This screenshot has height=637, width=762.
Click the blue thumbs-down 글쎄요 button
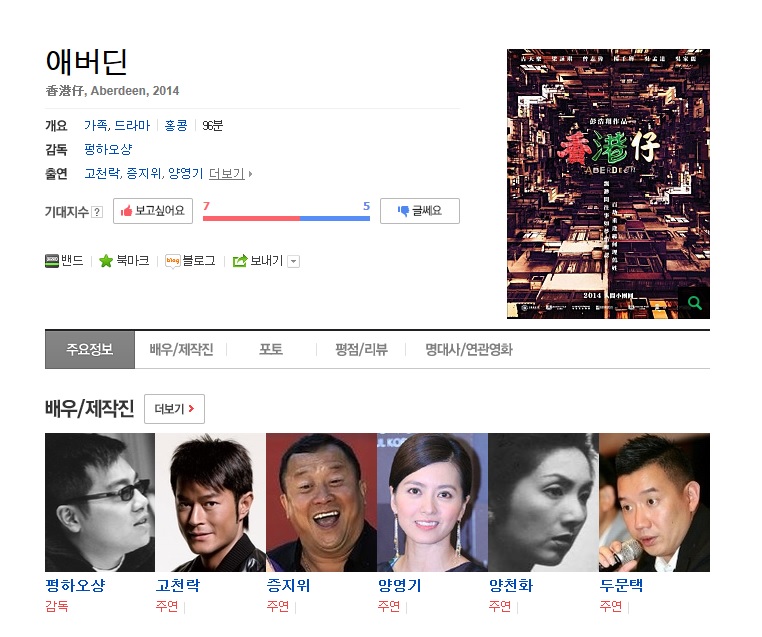click(x=420, y=211)
